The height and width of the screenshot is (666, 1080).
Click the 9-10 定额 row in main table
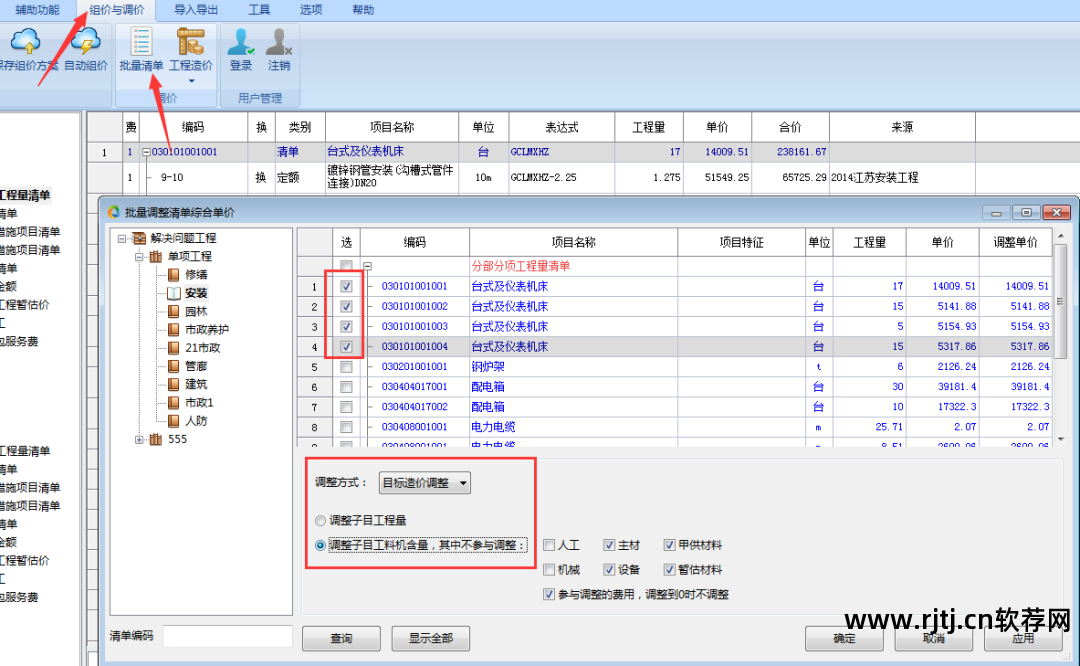pyautogui.click(x=530, y=178)
